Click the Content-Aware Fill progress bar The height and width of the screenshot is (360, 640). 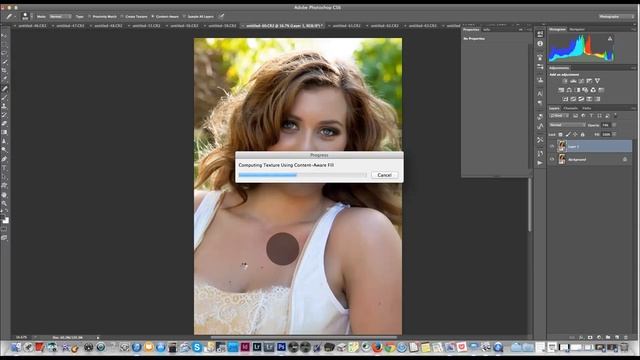coord(302,175)
